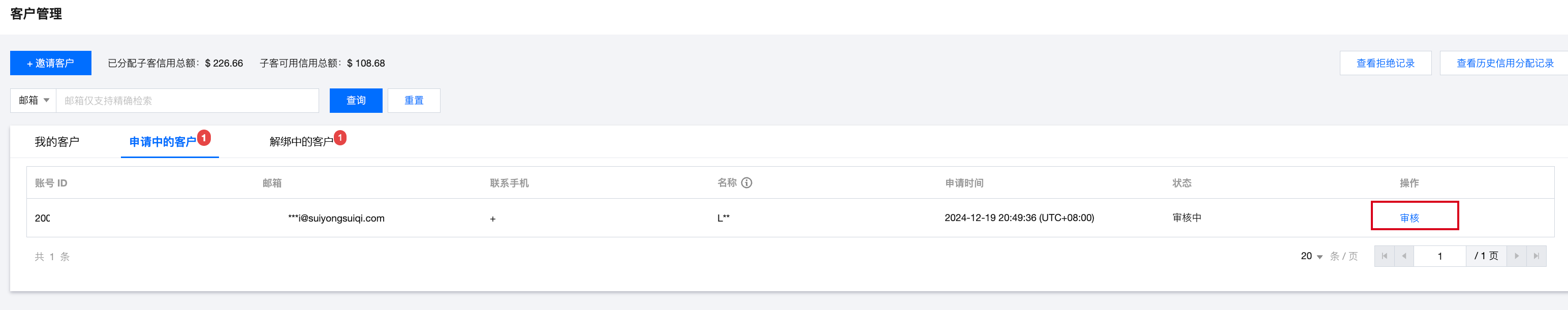
Task: Click red badge on 解绑中的客户 tab
Action: 340,138
